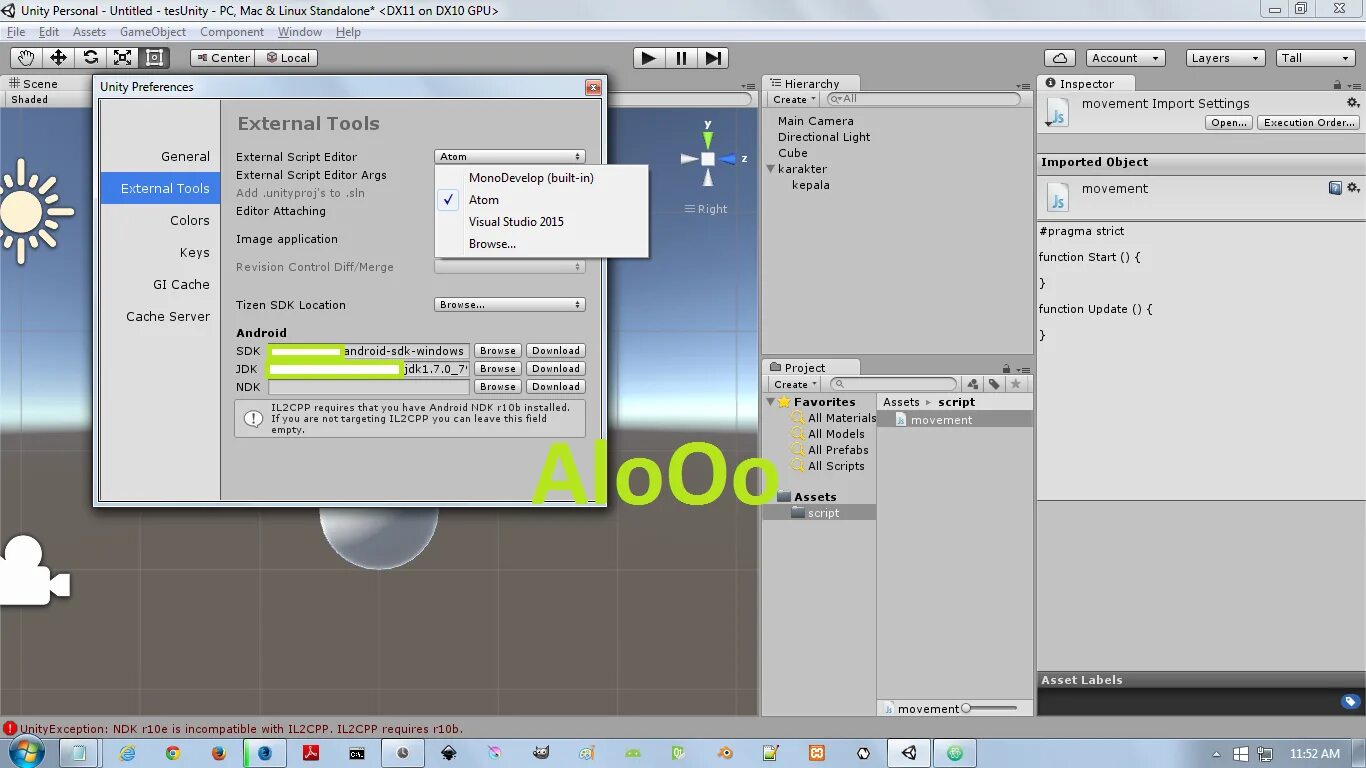Open the Layers dropdown
Image resolution: width=1366 pixels, height=768 pixels.
1225,58
